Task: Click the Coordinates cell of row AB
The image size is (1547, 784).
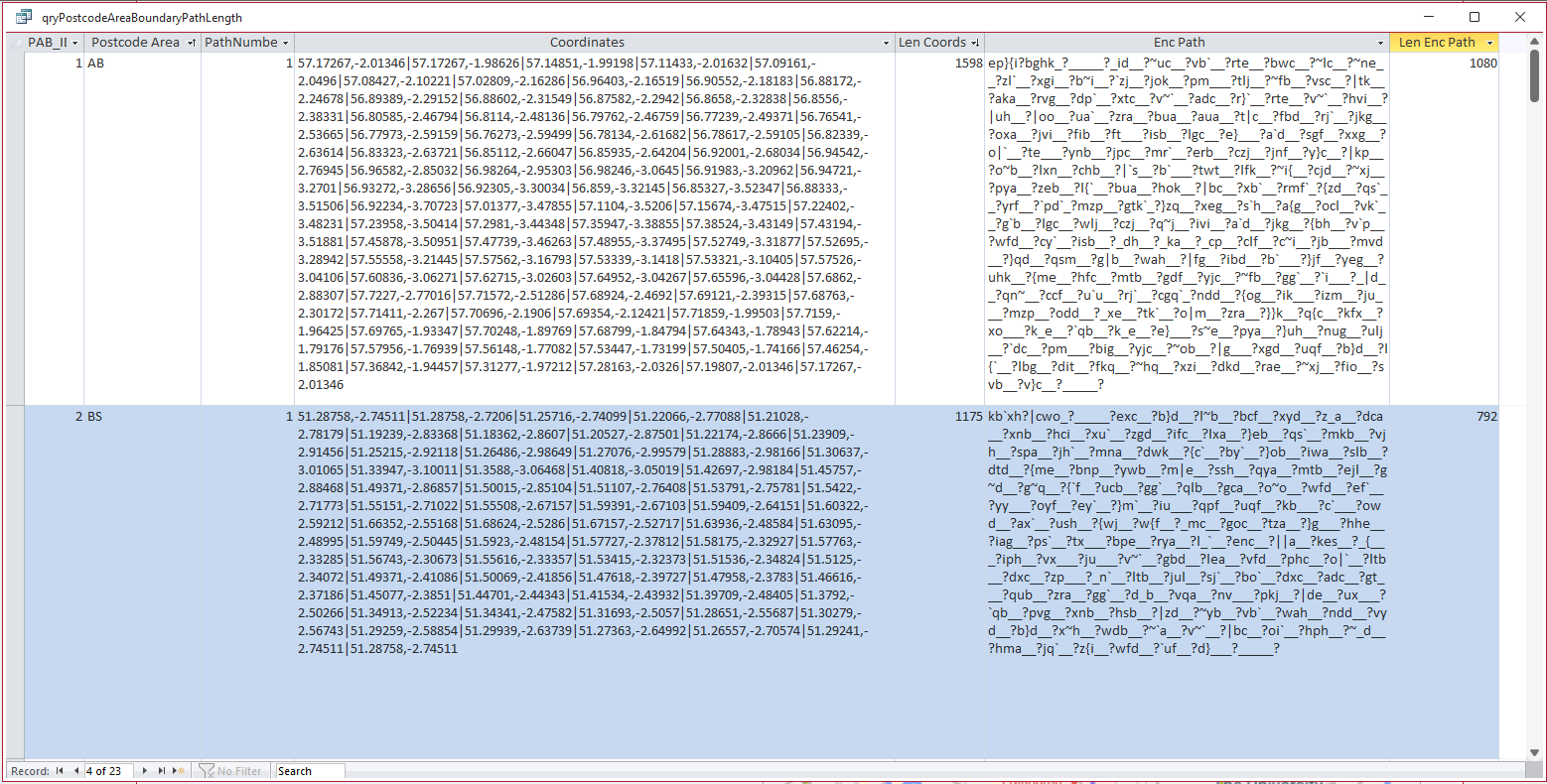Action: pyautogui.click(x=595, y=228)
